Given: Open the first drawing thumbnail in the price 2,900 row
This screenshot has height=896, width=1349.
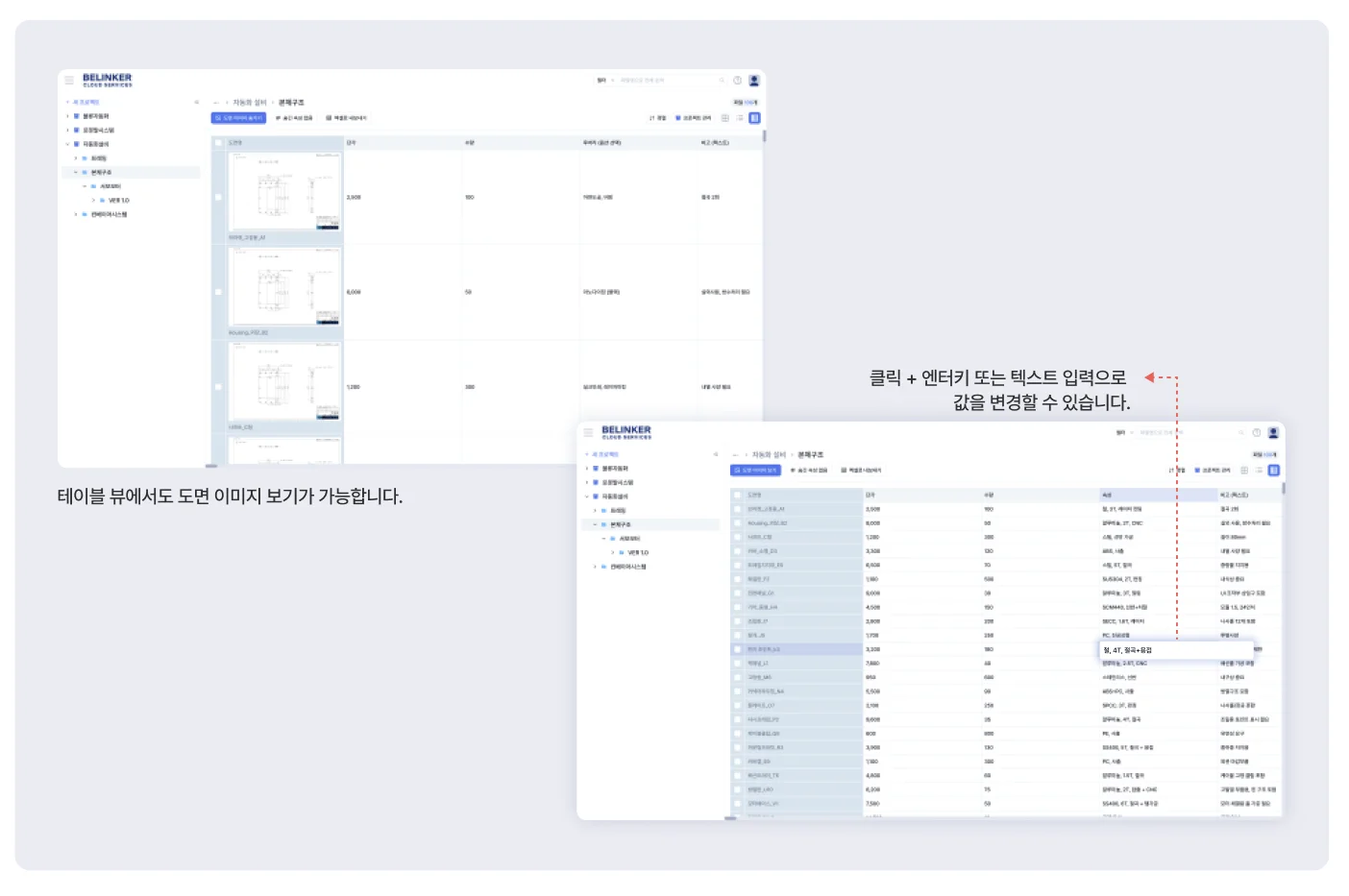Looking at the screenshot, I should pos(284,191).
